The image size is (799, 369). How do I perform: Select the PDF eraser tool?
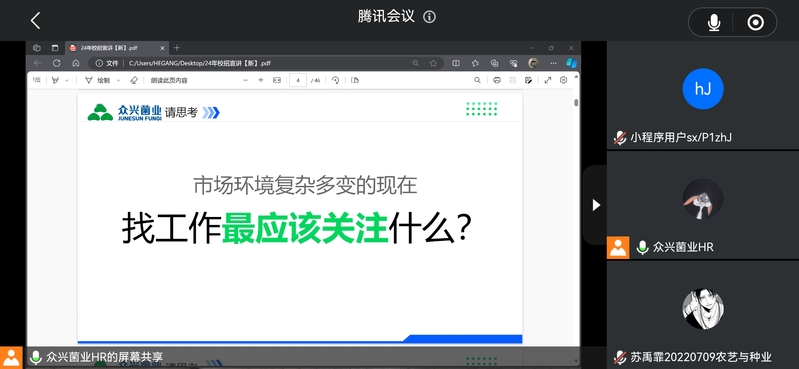134,80
